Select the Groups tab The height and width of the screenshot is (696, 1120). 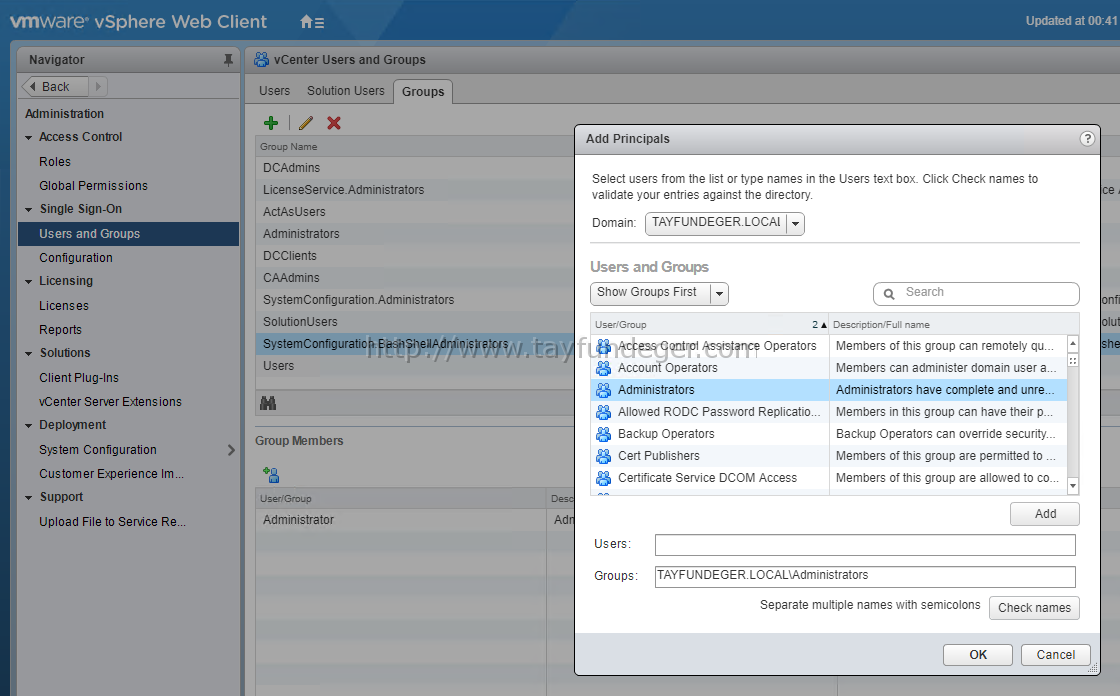(x=423, y=91)
